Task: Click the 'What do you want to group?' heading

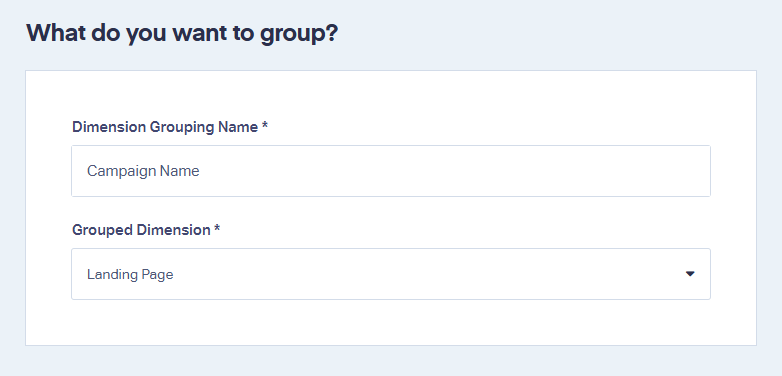Action: 182,34
